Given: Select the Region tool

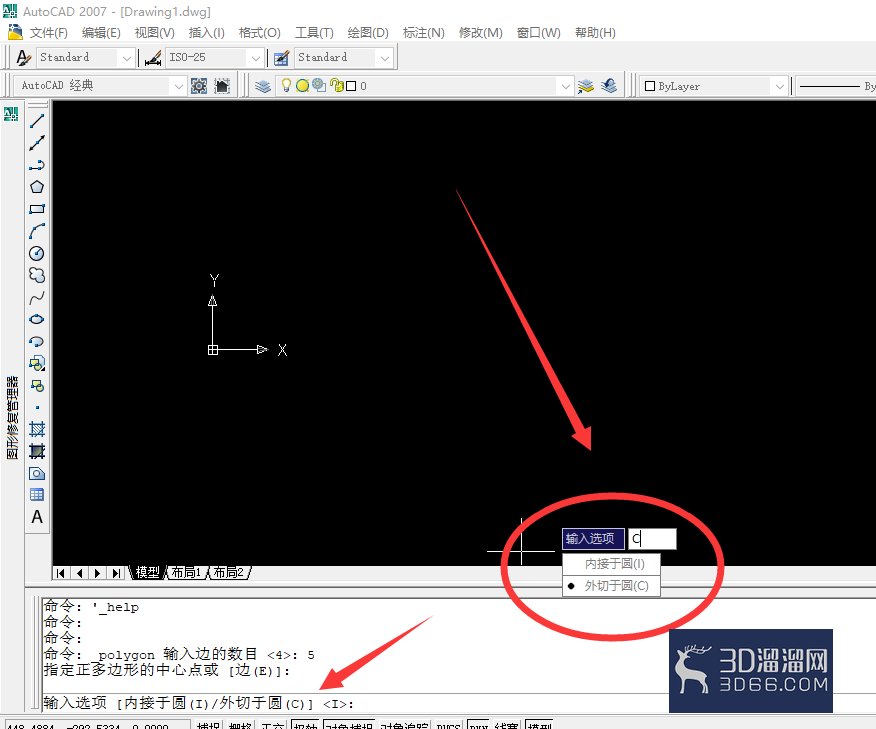Looking at the screenshot, I should (x=37, y=473).
